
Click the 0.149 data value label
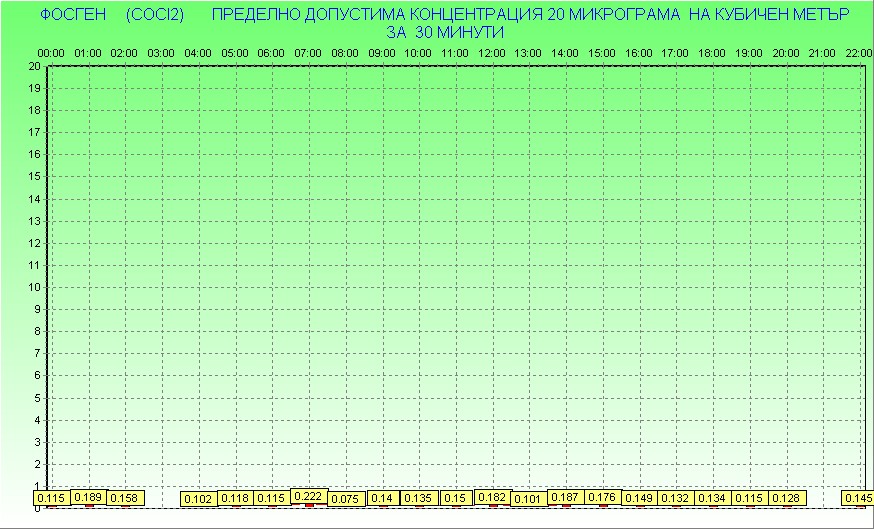(x=638, y=498)
